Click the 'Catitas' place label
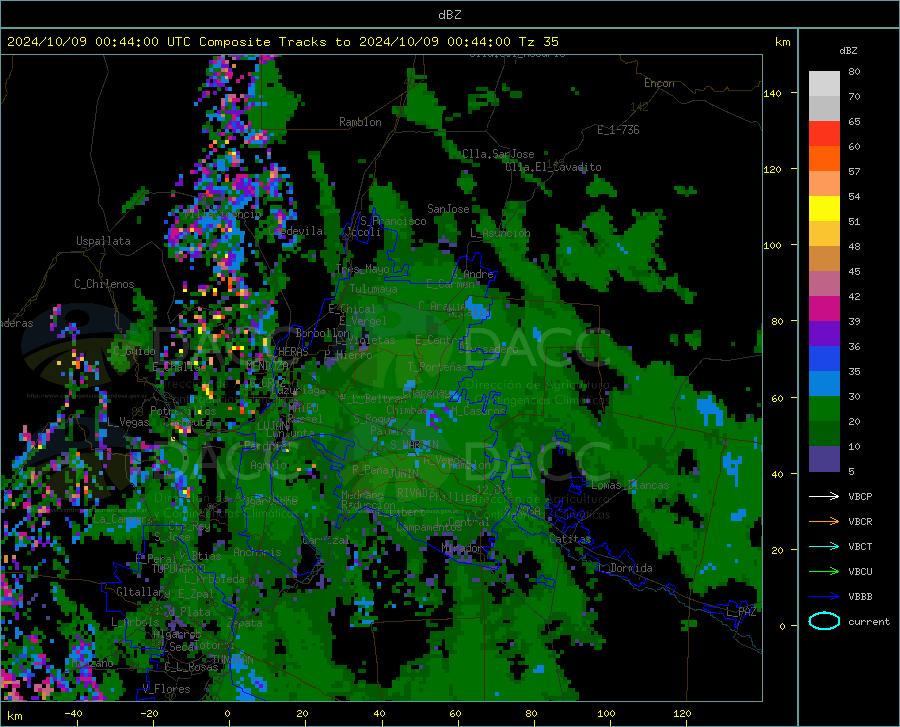 (x=570, y=539)
